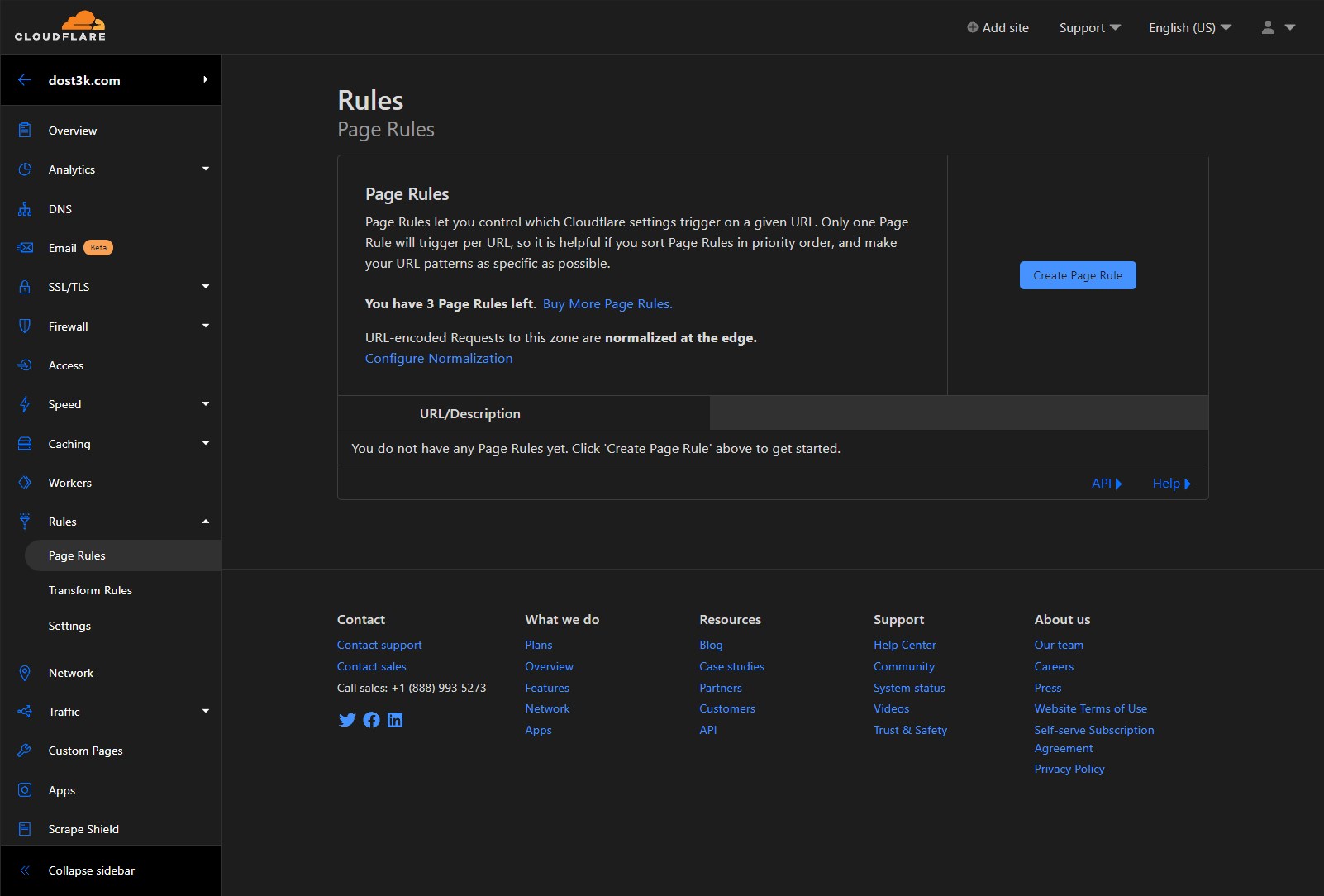Click the Scrape Shield document icon
The height and width of the screenshot is (896, 1324).
click(x=25, y=829)
